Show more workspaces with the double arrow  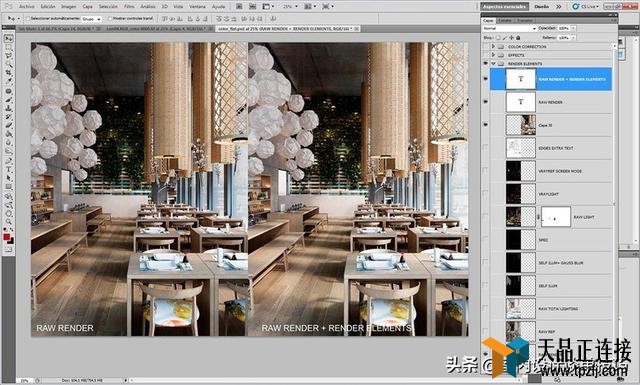(x=558, y=7)
